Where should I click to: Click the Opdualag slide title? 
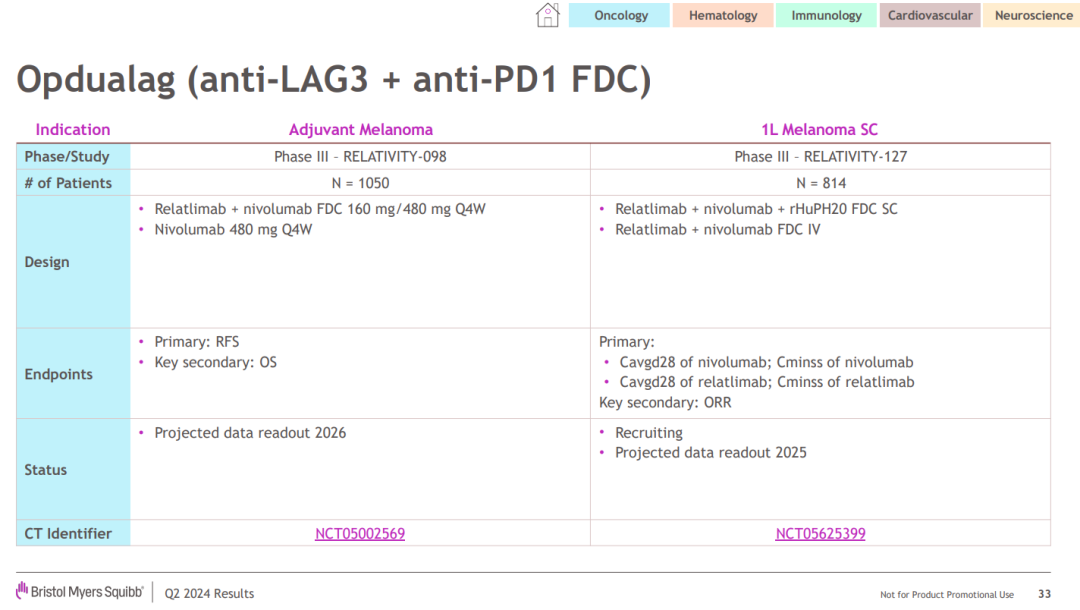point(334,80)
